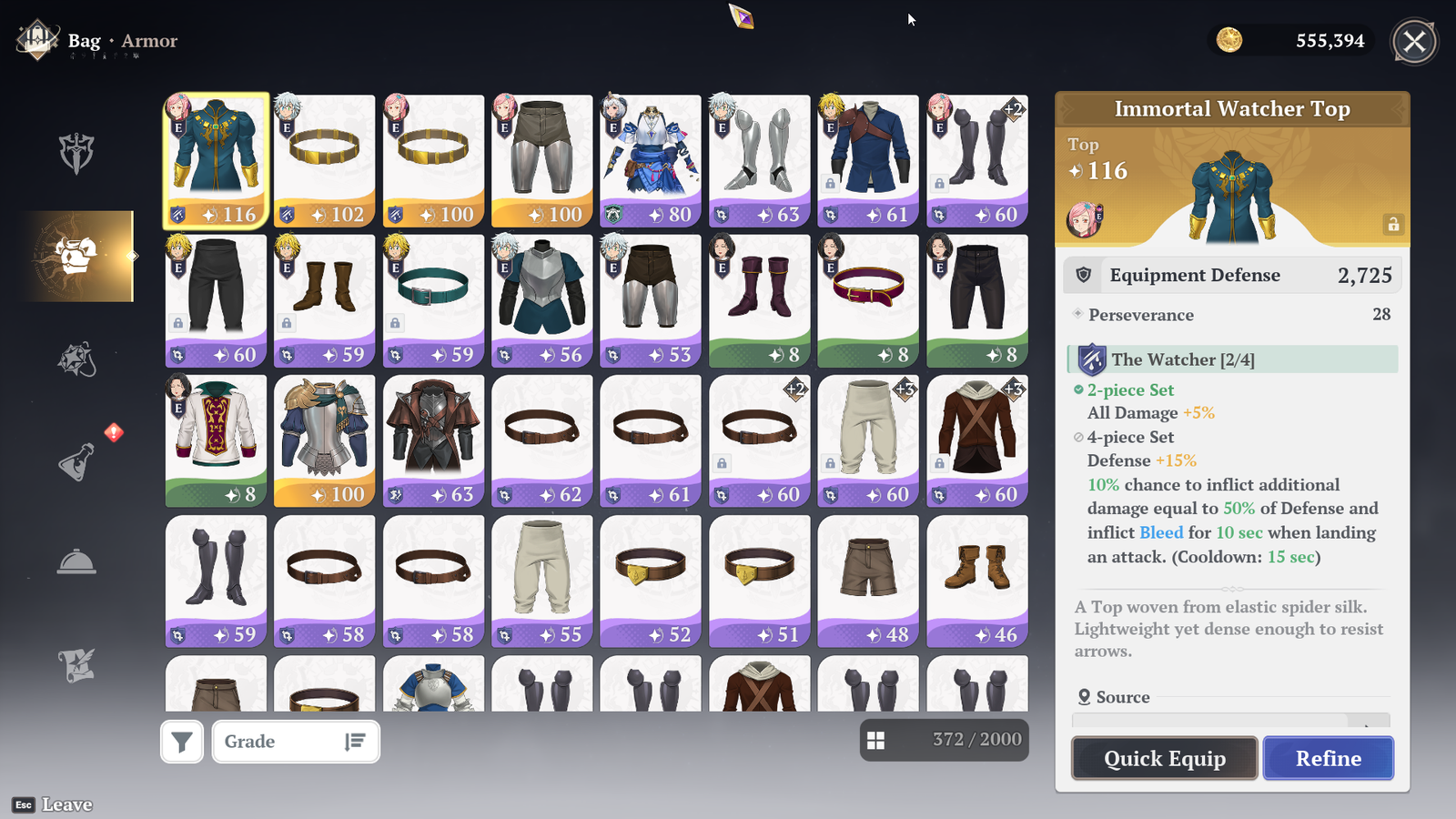Open the Grade sort dropdown
Screen dimensions: 1456x819
pyautogui.click(x=296, y=742)
